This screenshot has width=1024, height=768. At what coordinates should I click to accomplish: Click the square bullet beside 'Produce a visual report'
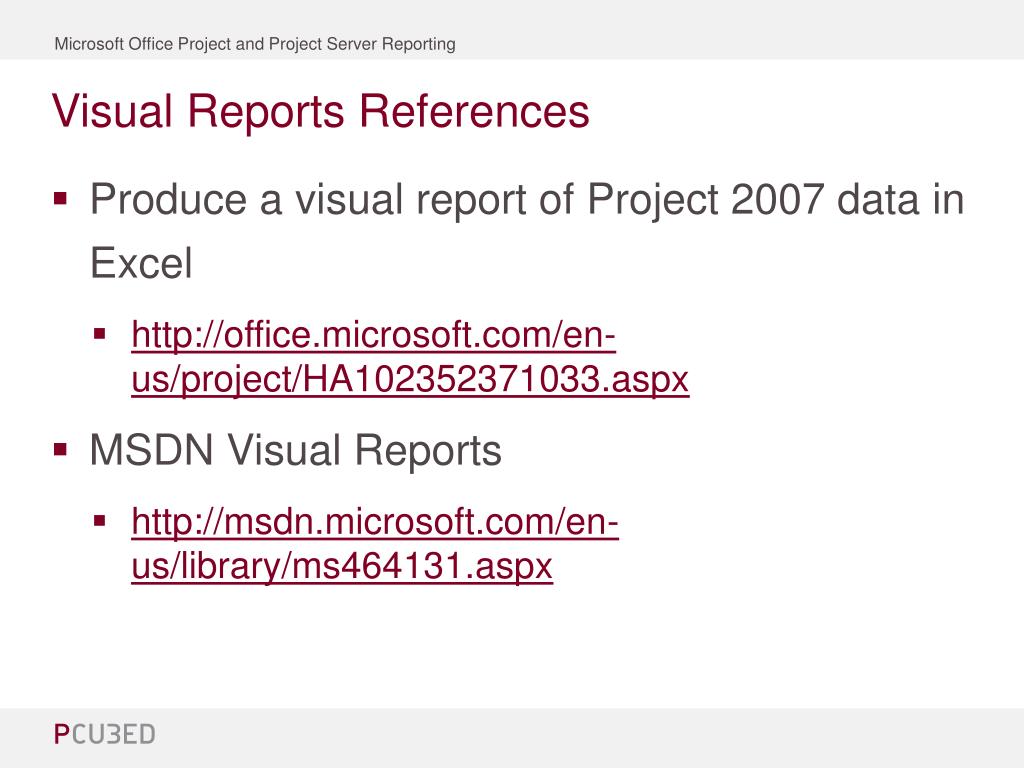pos(61,198)
